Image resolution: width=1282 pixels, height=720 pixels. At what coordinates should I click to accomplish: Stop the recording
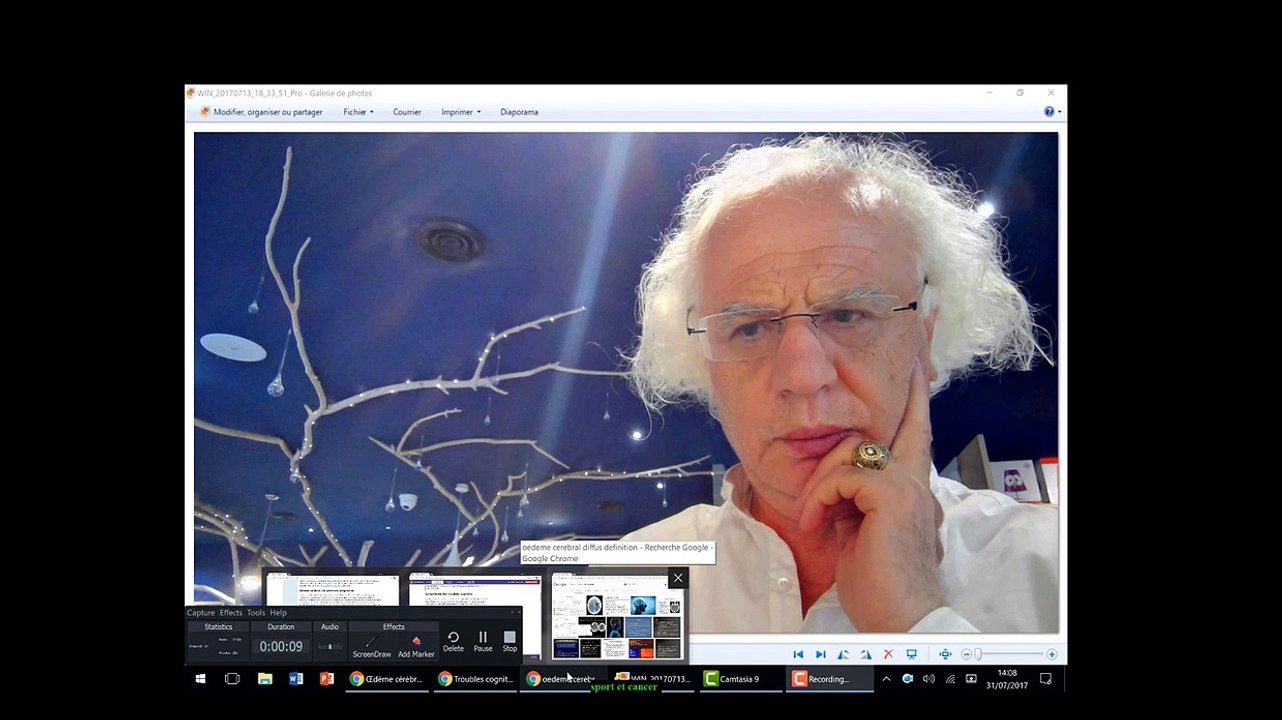(x=510, y=641)
